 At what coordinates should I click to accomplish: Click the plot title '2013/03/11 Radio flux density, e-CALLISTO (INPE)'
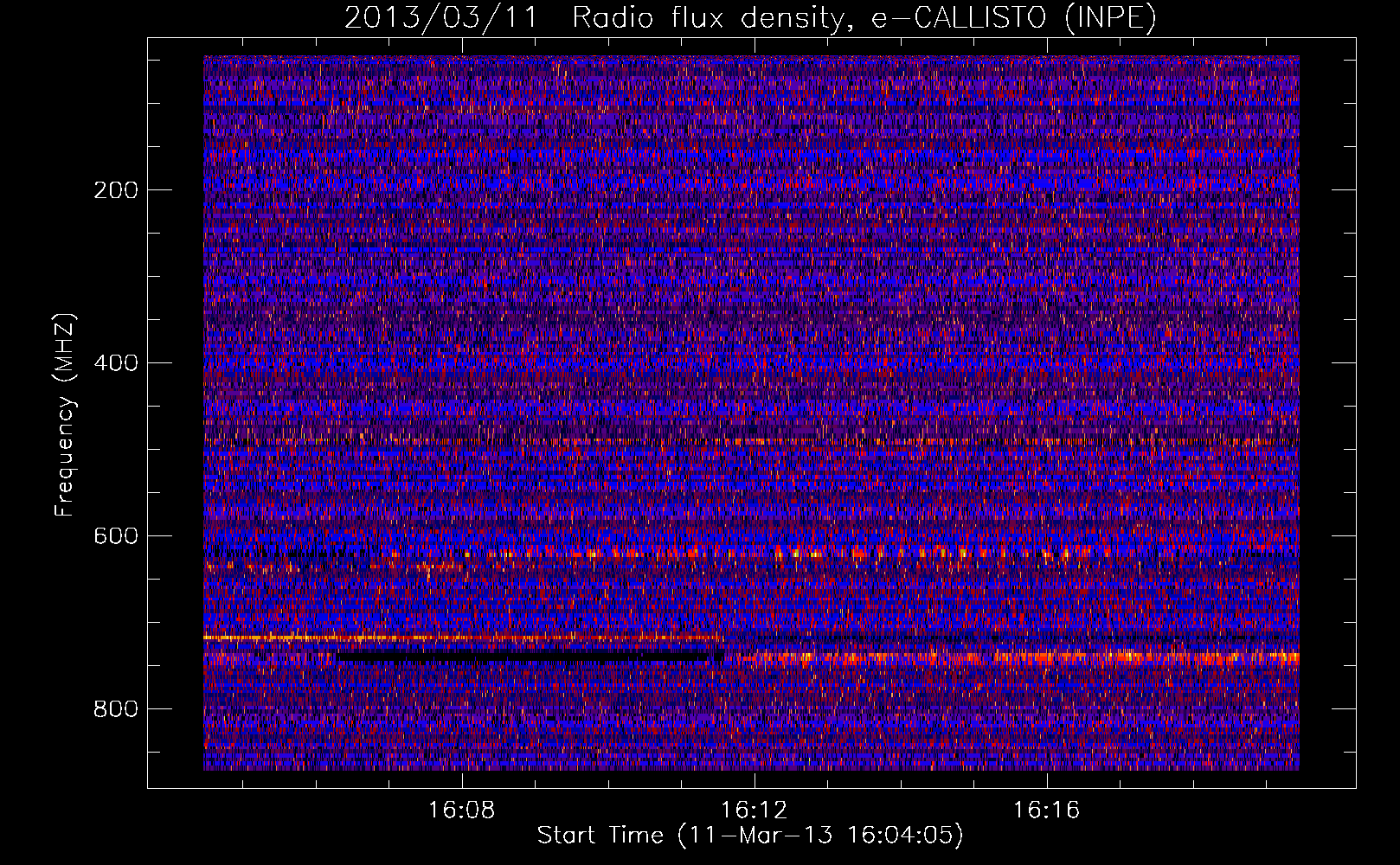pos(750,18)
